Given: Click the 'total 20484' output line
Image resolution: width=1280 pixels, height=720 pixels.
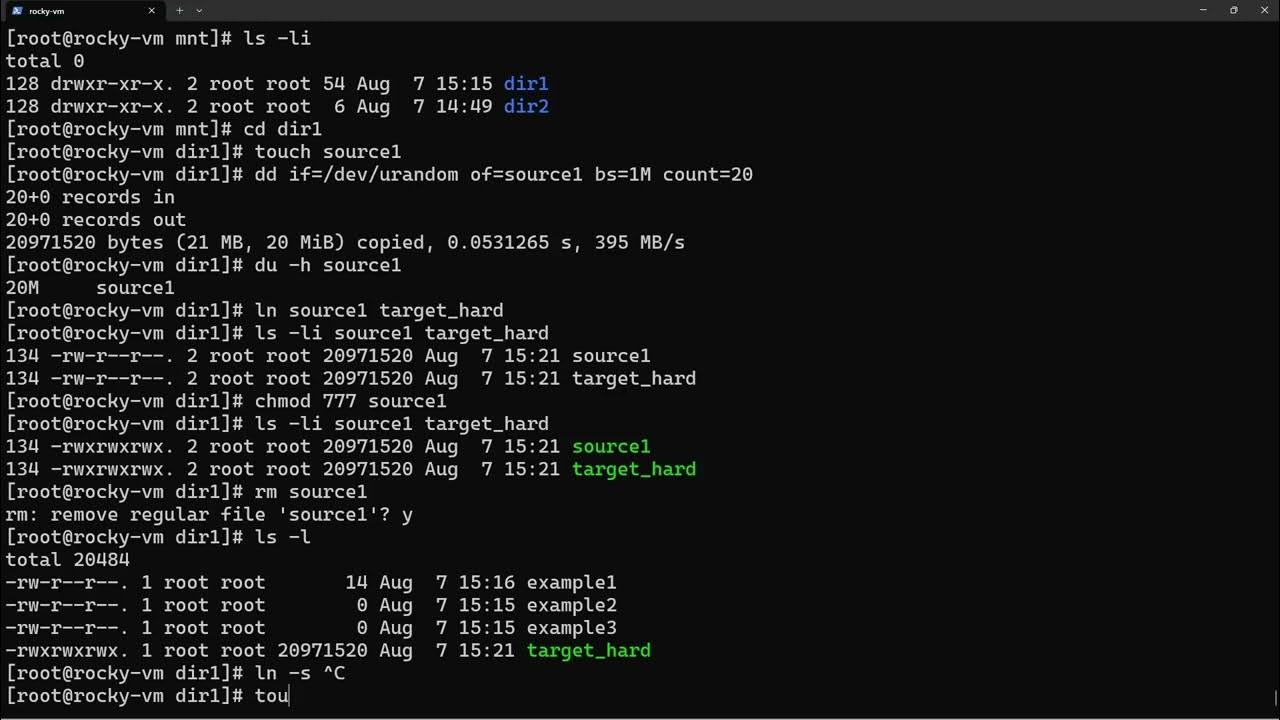Looking at the screenshot, I should tap(68, 560).
